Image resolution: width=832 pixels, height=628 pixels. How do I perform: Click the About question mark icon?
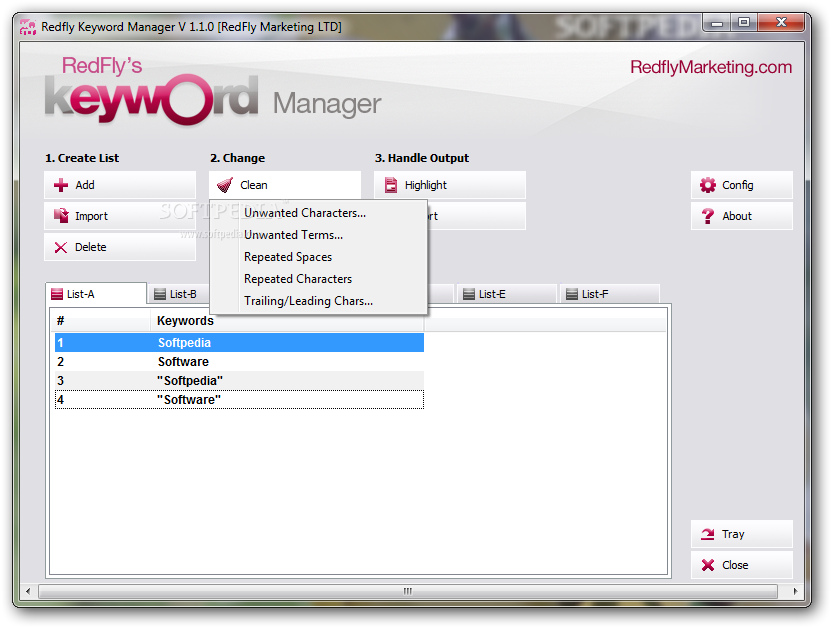707,216
